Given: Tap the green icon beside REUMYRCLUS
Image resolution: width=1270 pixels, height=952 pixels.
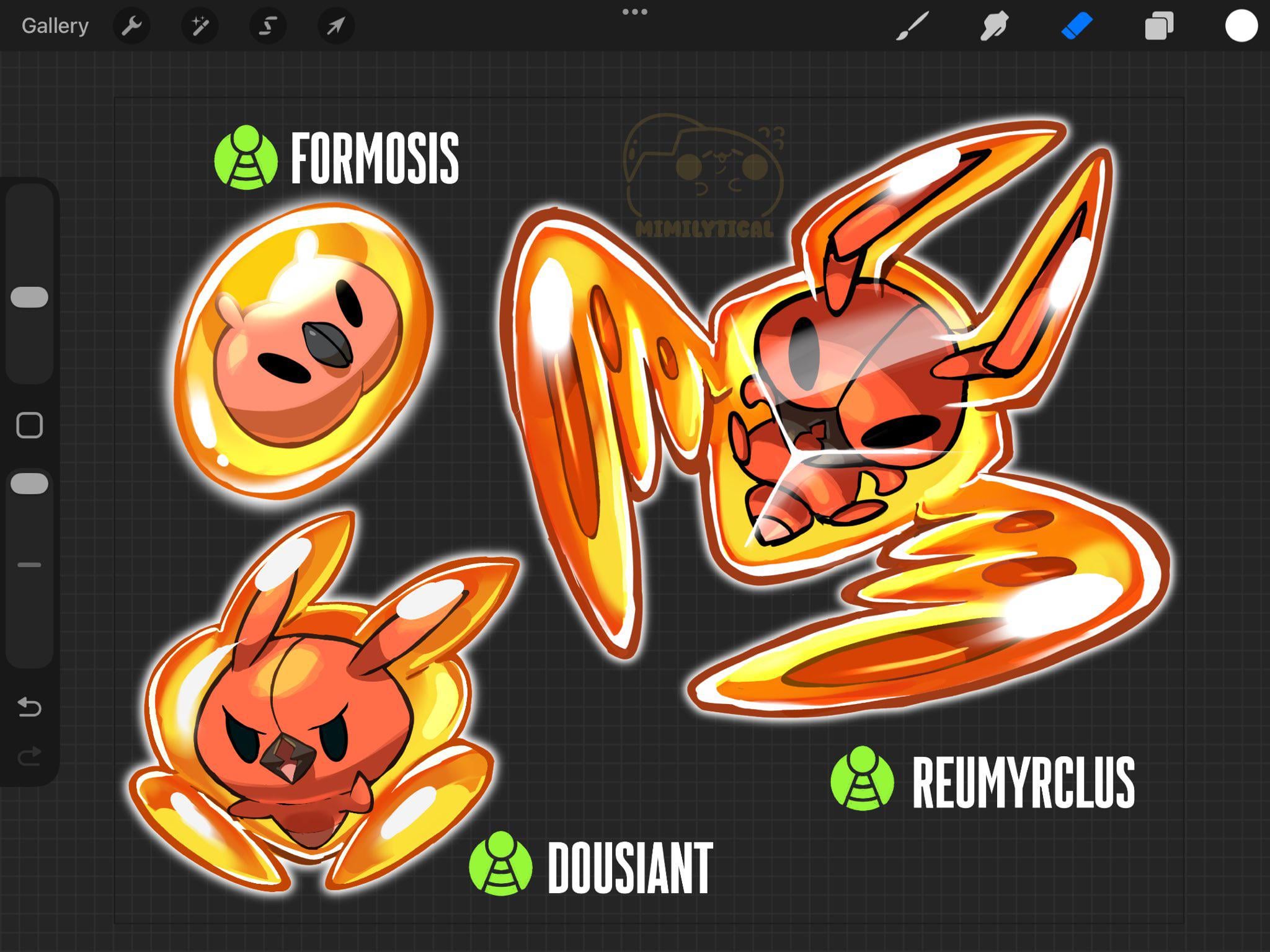Looking at the screenshot, I should tap(862, 779).
